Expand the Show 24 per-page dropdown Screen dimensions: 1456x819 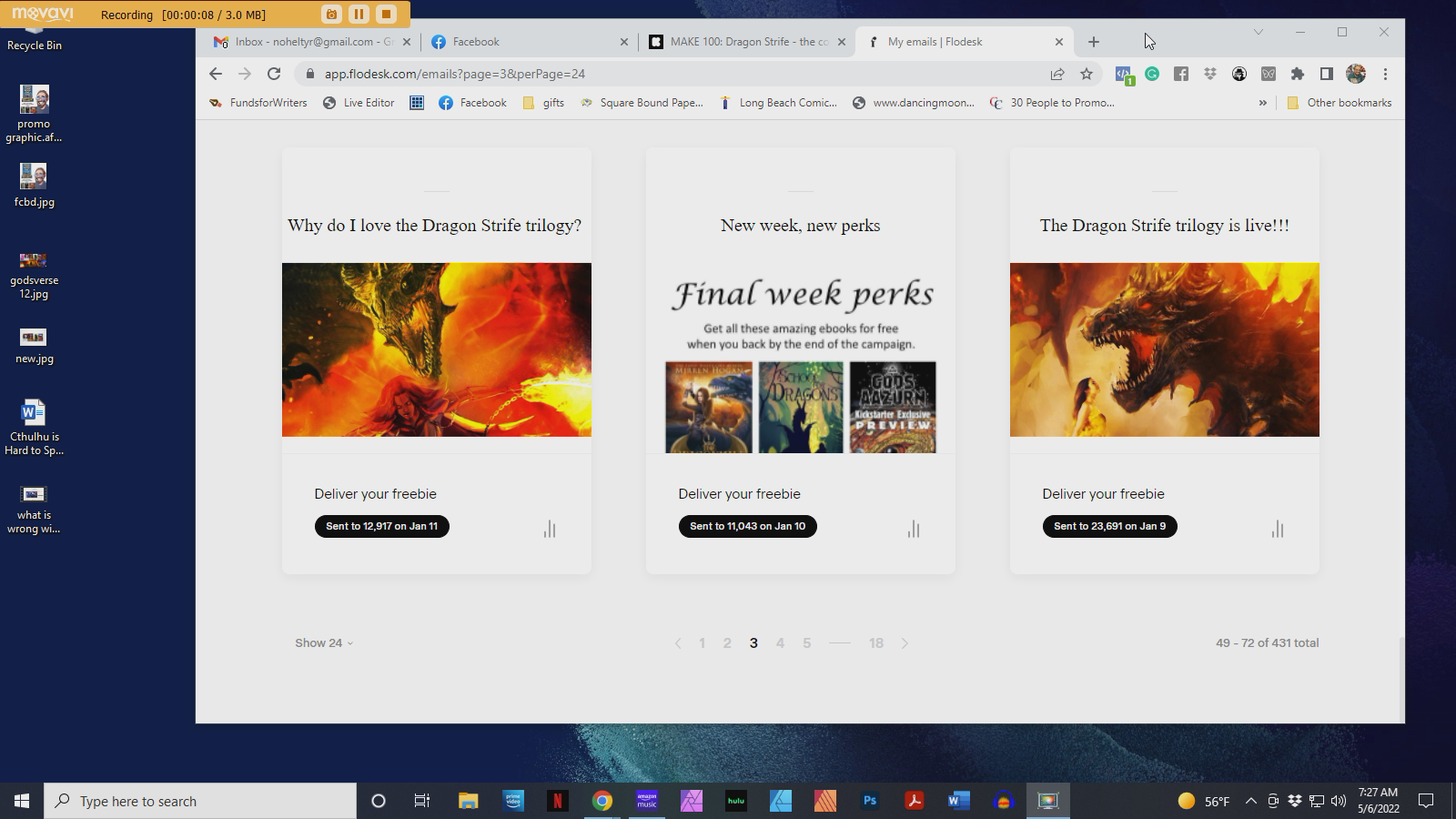pos(324,642)
